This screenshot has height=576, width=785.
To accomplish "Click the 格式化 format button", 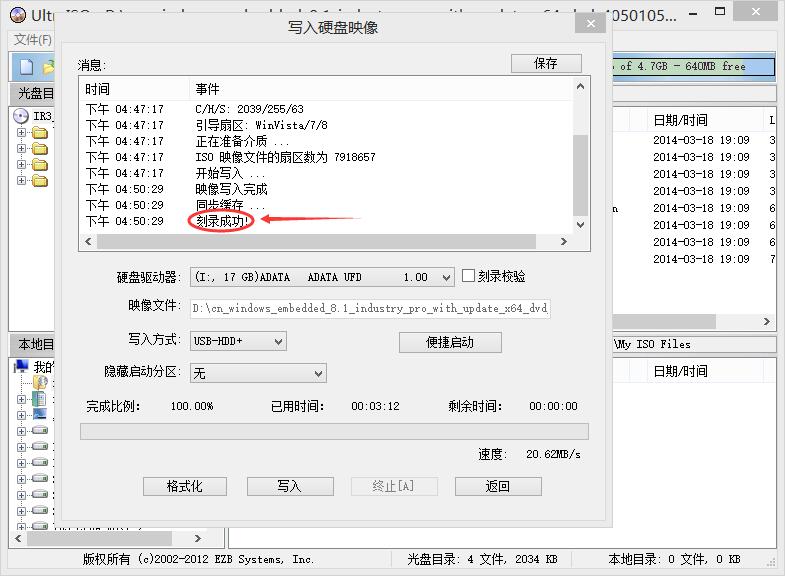I will [x=185, y=486].
